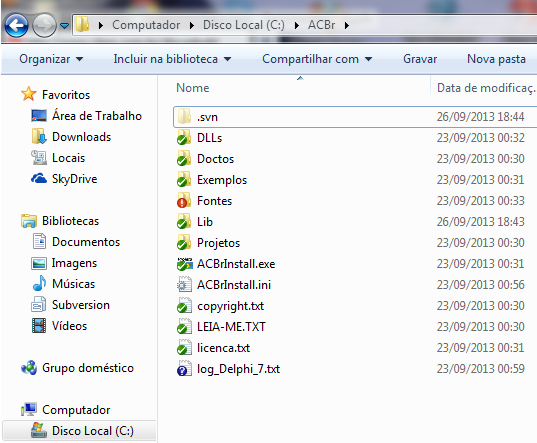The width and height of the screenshot is (537, 443).
Task: Click the Gravar toolbar command
Action: point(420,59)
